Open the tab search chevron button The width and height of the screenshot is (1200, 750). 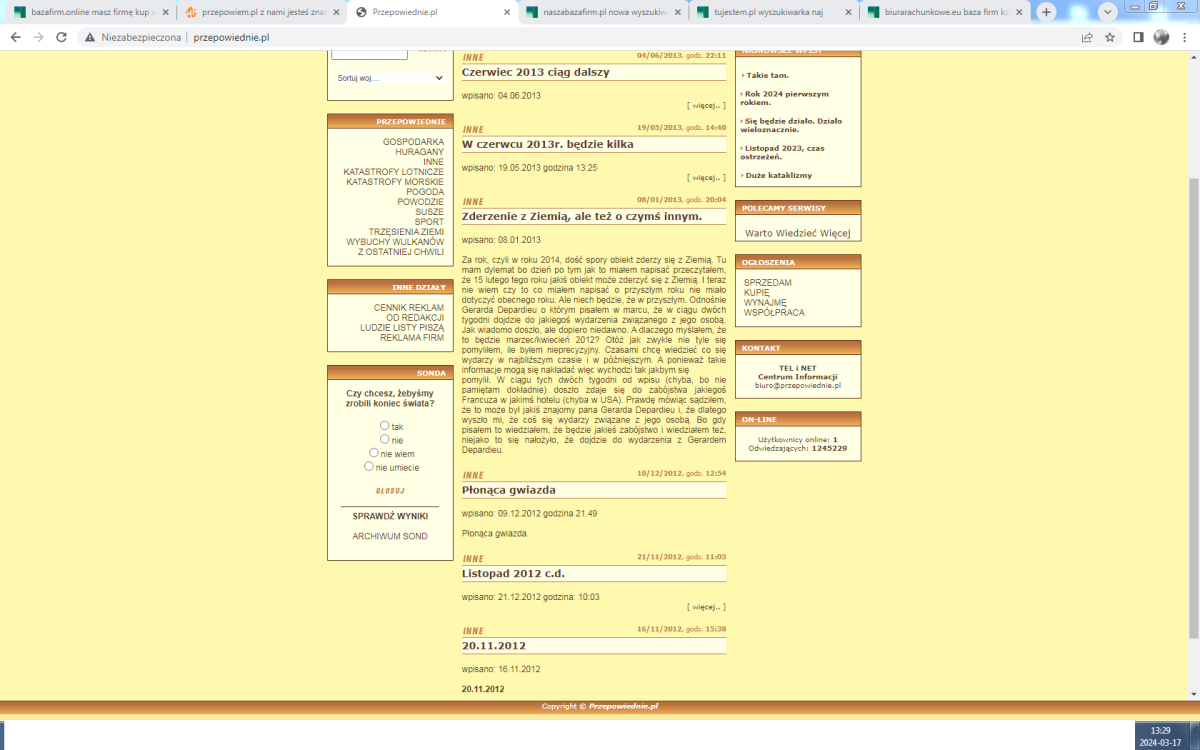pos(1107,12)
